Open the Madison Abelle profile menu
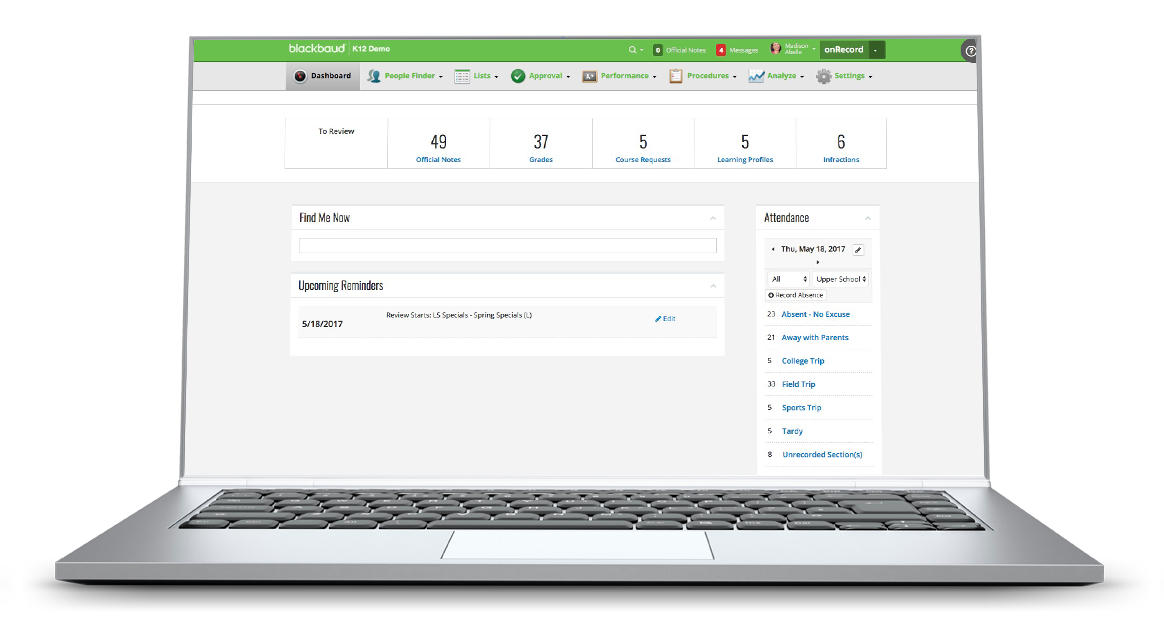 click(x=794, y=49)
